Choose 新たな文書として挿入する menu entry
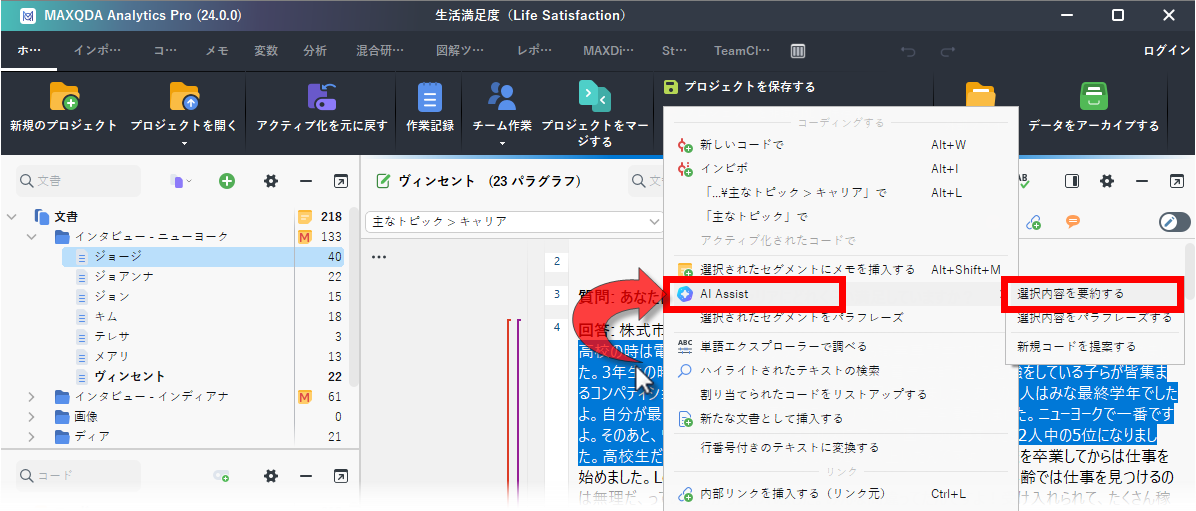The height and width of the screenshot is (511, 1196). pyautogui.click(x=841, y=418)
